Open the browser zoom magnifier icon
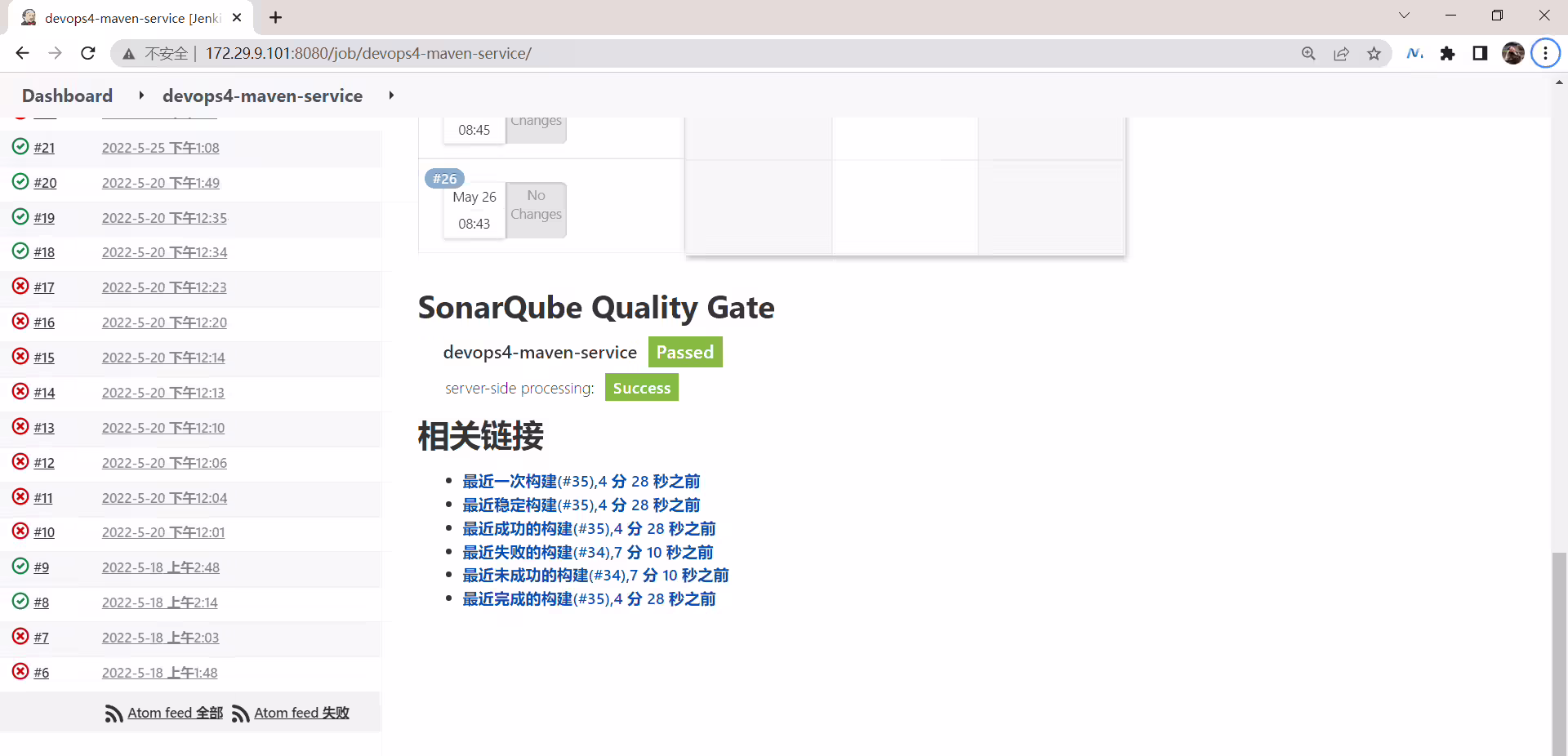Image resolution: width=1568 pixels, height=756 pixels. click(1308, 53)
